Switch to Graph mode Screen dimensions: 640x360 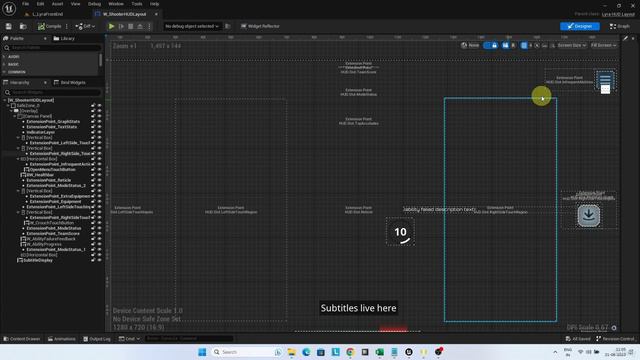(x=620, y=26)
